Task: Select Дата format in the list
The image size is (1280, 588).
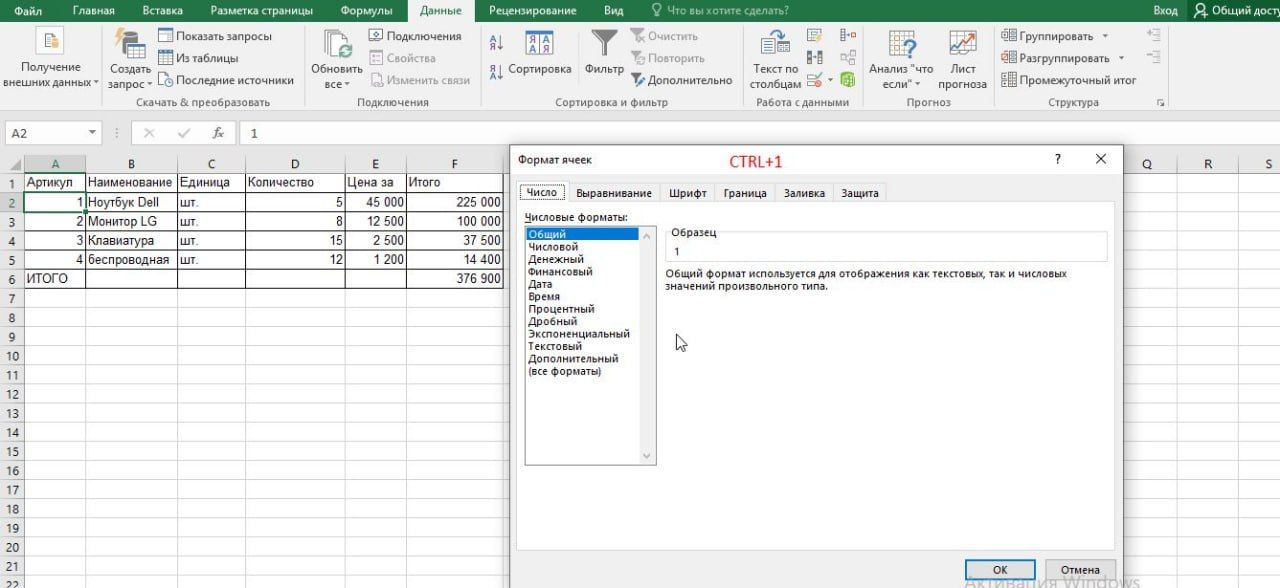Action: tap(540, 284)
